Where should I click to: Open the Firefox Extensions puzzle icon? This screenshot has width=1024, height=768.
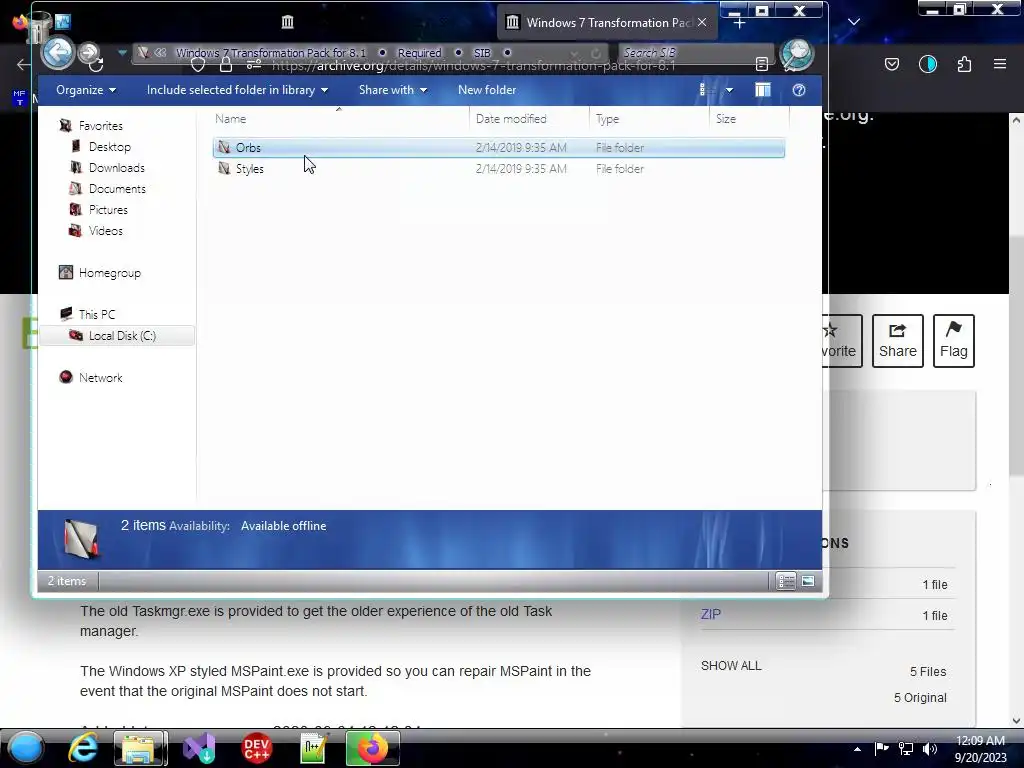point(964,64)
